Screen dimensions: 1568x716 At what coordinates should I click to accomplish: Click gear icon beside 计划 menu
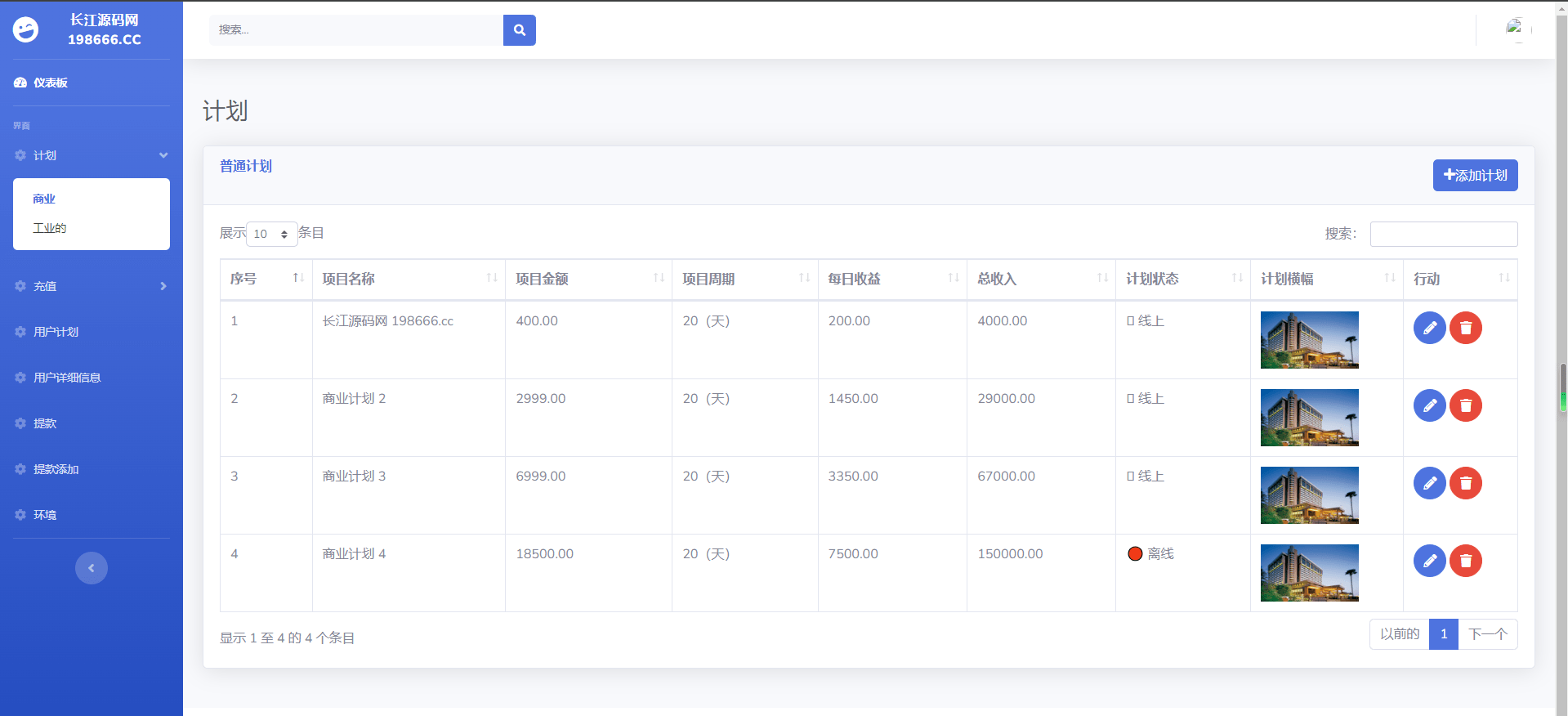click(20, 155)
